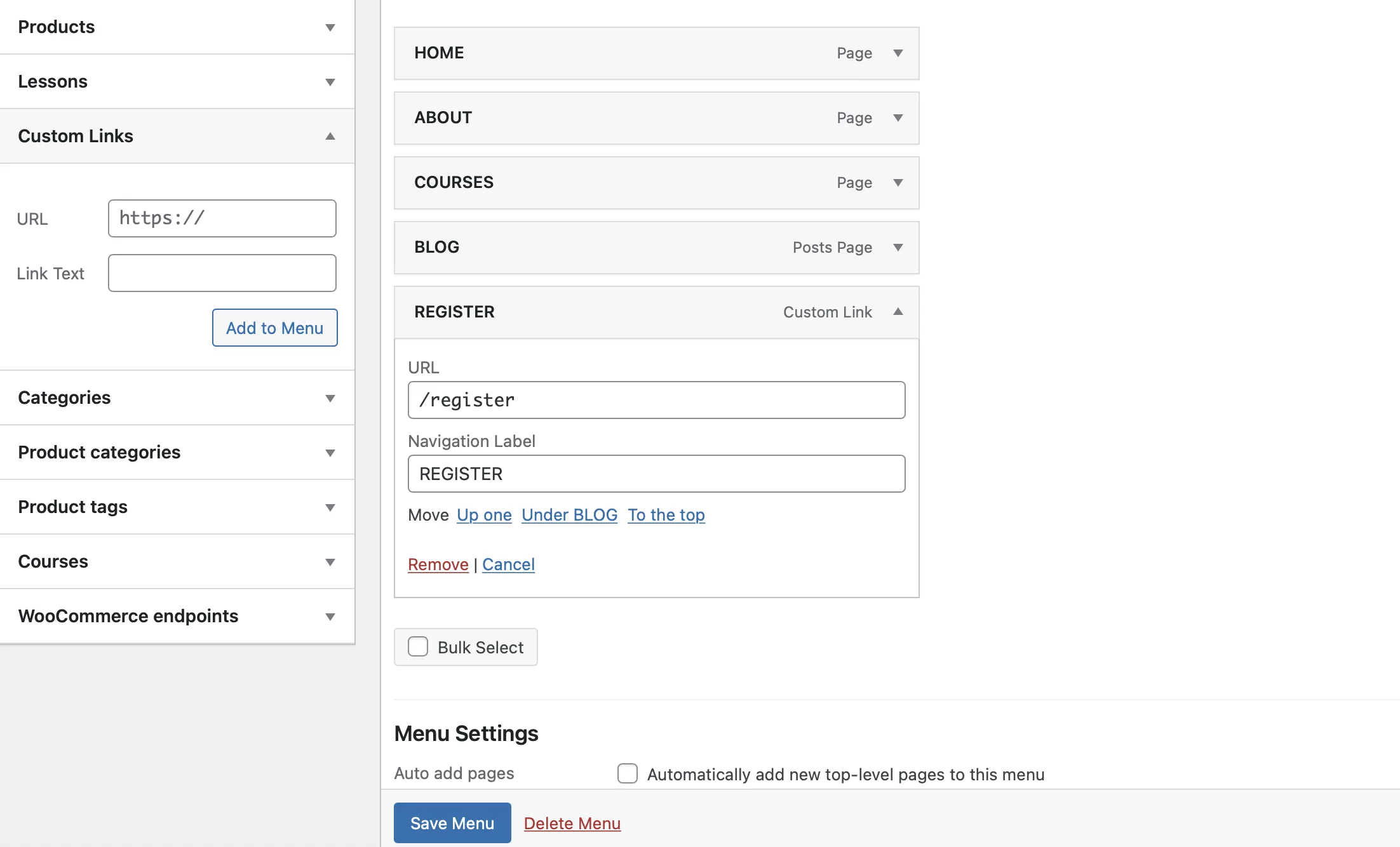Expand the Products accordion section
Screen dimensions: 1400x847
177,27
